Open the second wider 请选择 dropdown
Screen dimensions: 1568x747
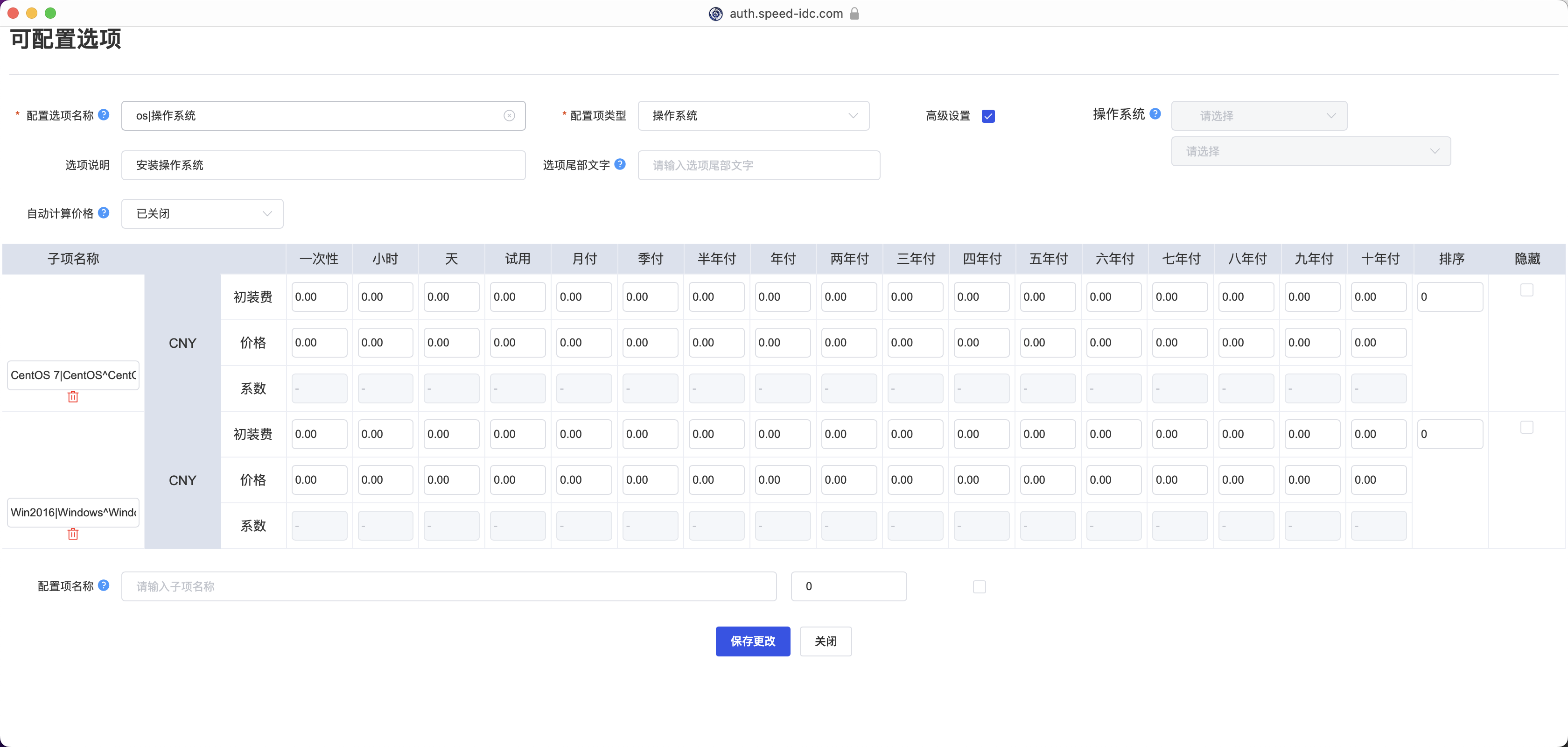pyautogui.click(x=1310, y=151)
